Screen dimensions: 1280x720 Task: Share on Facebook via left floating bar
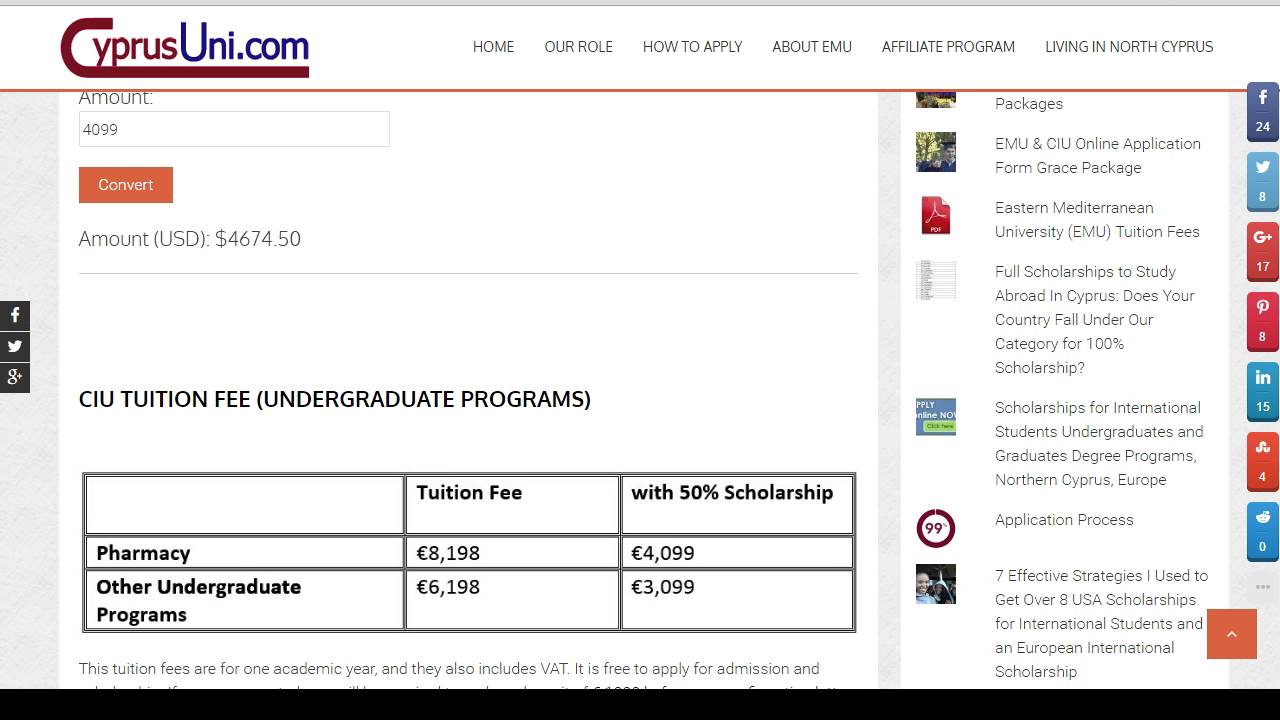(15, 316)
